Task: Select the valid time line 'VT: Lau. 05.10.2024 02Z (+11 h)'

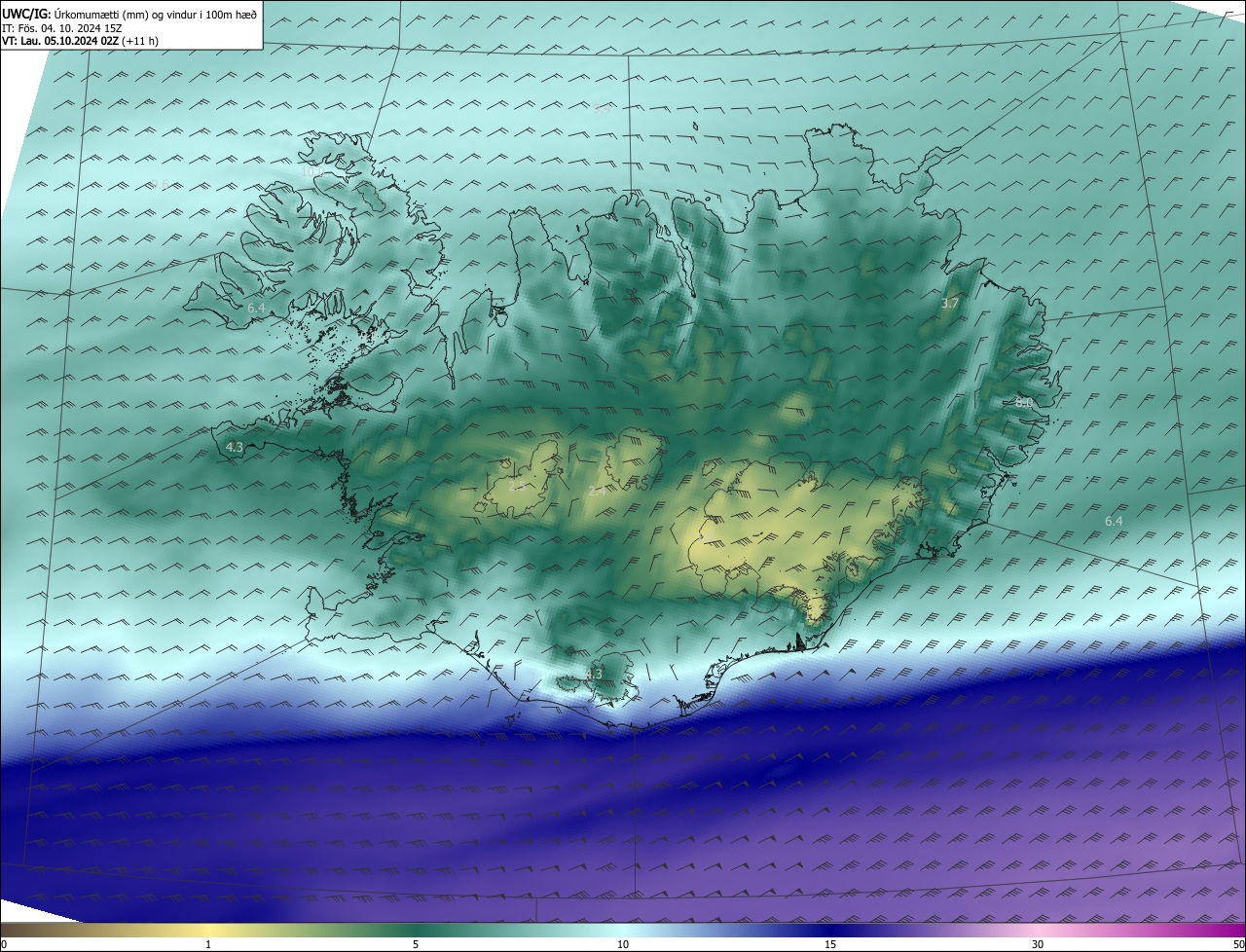Action: [80, 41]
